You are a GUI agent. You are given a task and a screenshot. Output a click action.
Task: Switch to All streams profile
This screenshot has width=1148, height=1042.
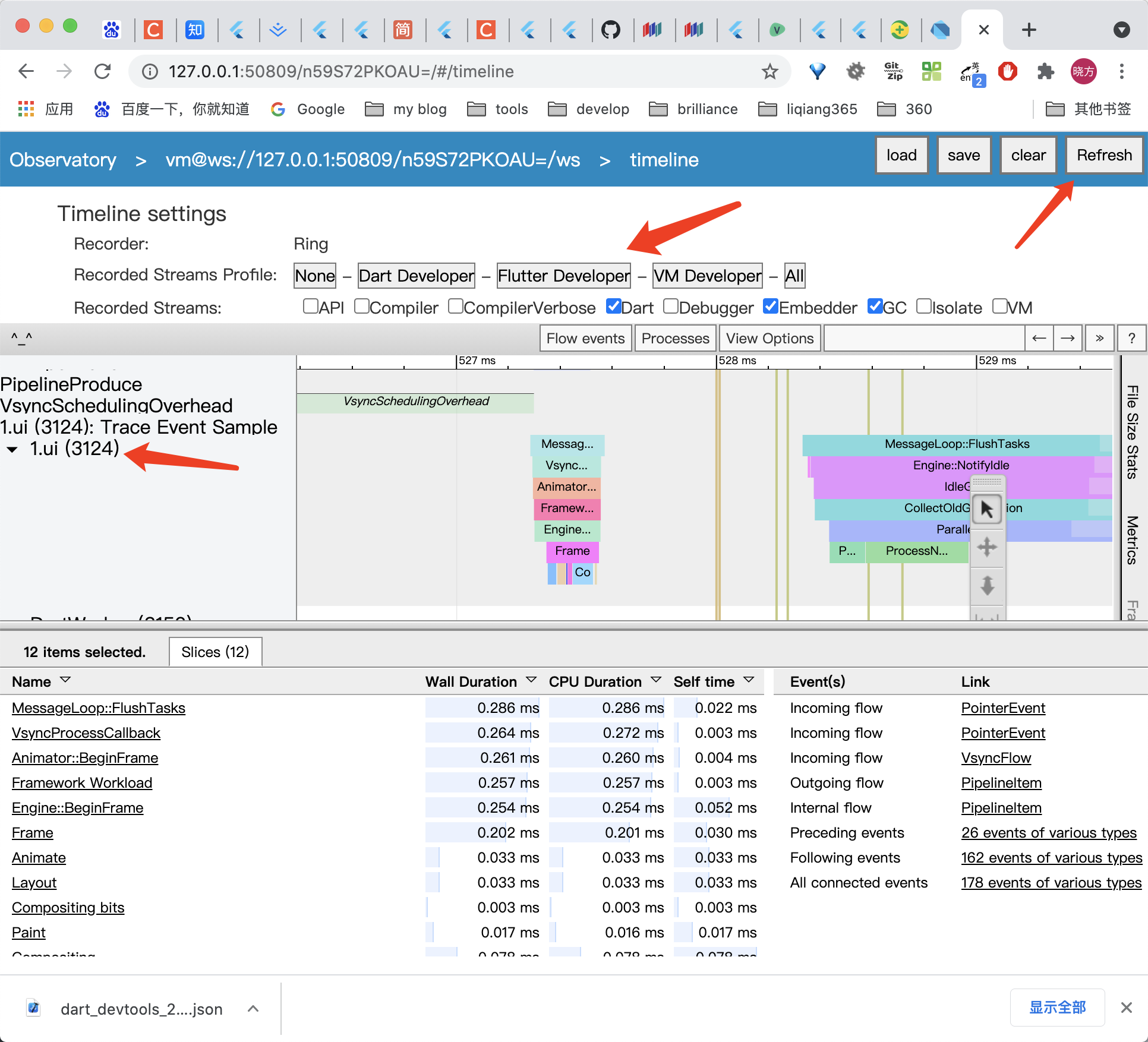coord(795,275)
